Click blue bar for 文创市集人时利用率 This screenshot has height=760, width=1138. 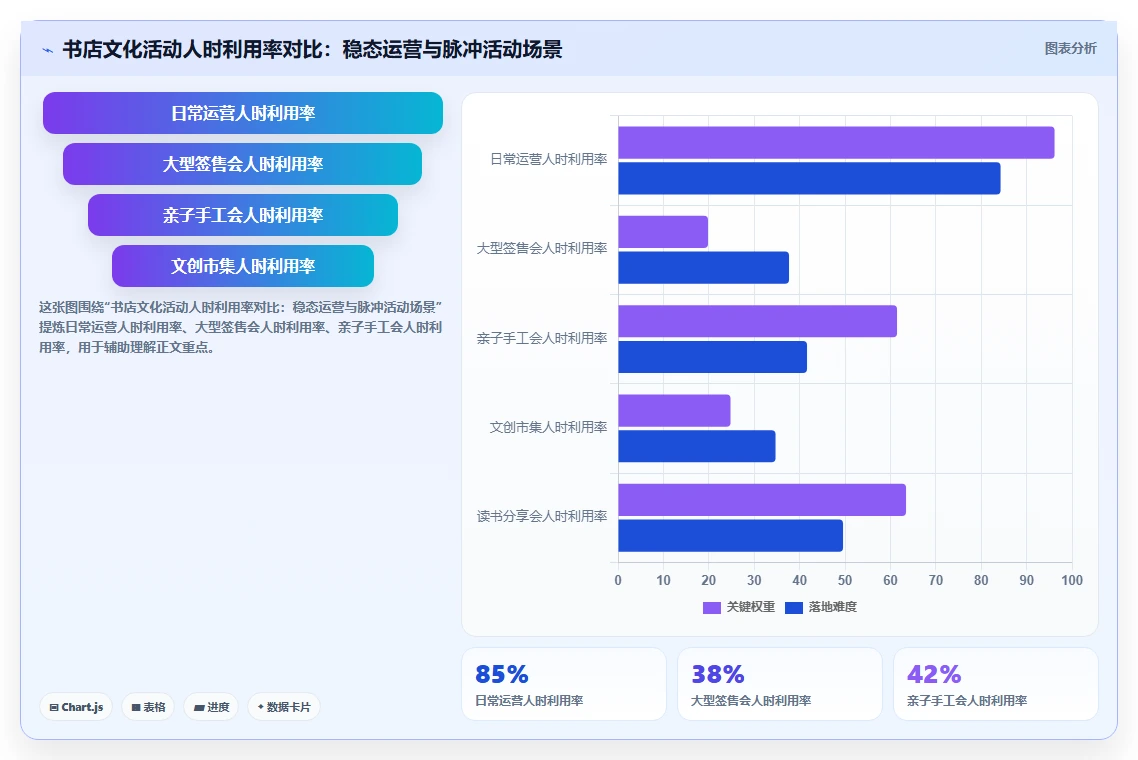click(697, 446)
